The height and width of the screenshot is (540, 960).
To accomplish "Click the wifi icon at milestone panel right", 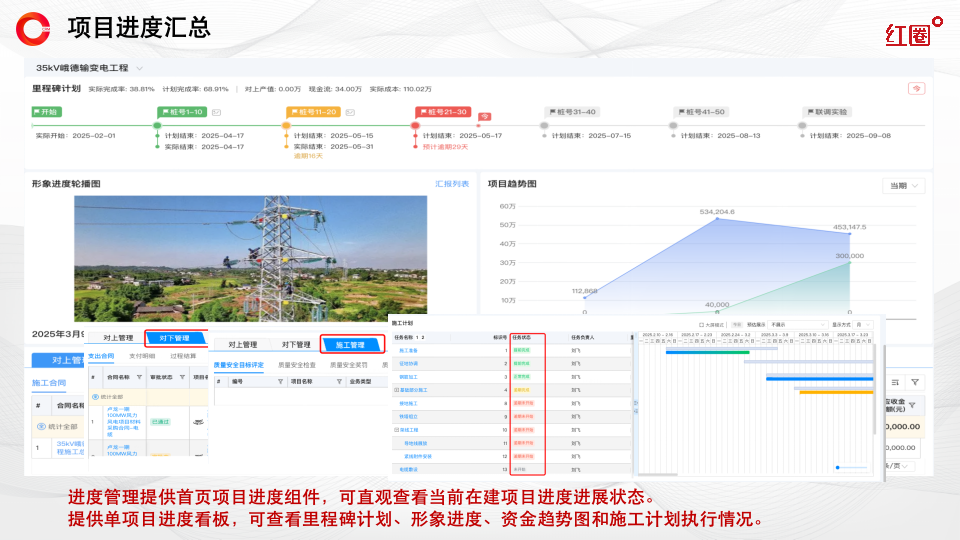I will click(x=916, y=88).
